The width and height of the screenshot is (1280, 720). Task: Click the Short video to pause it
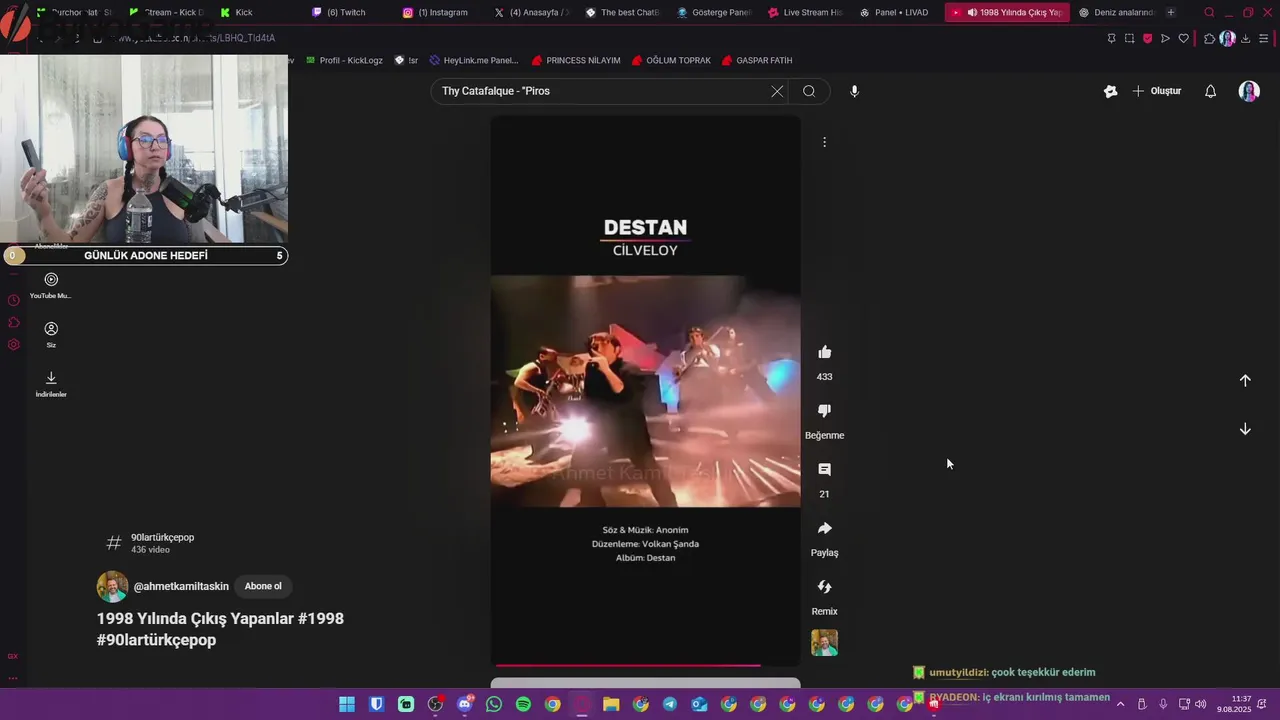645,390
